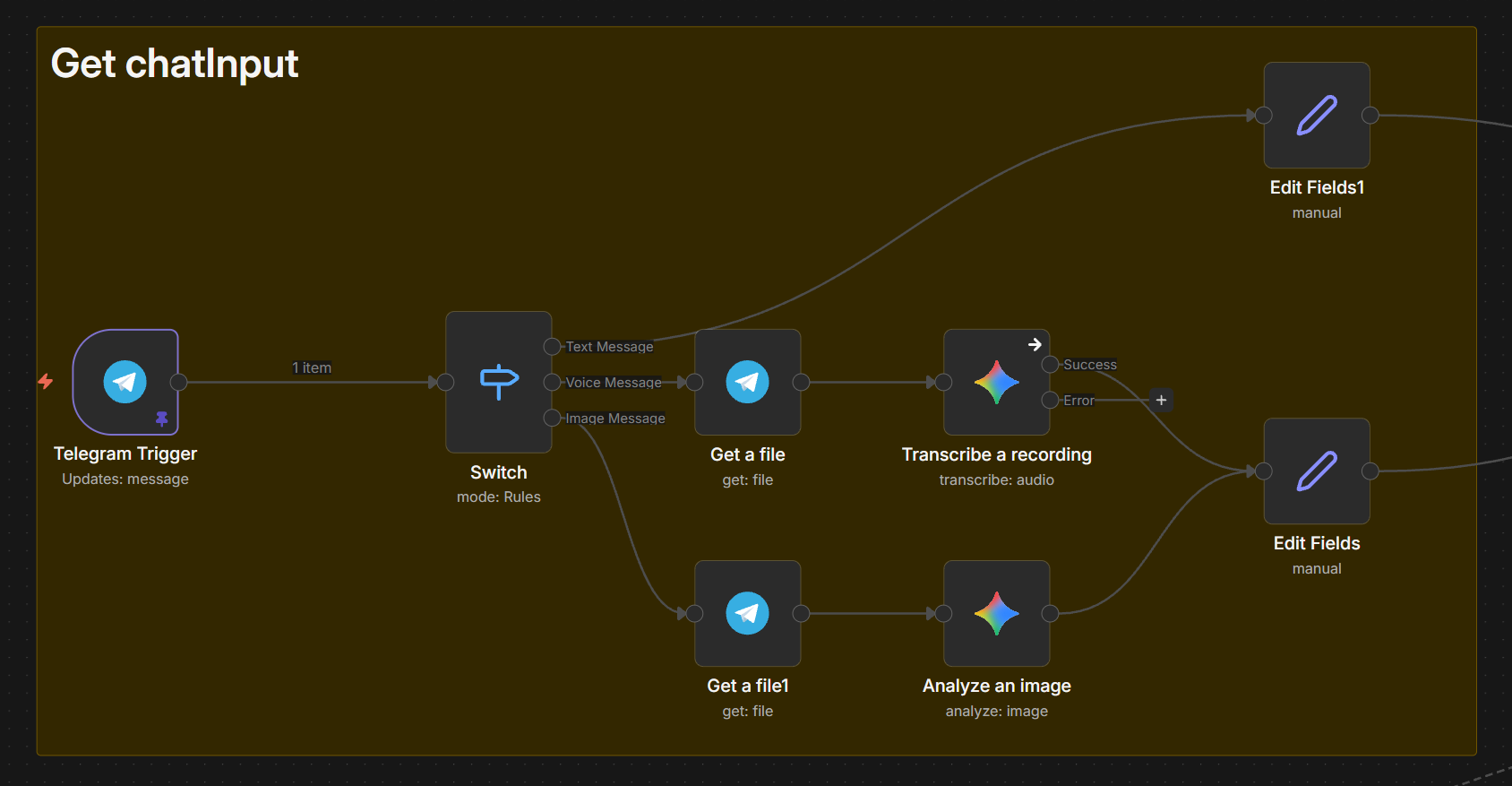Select the Transcribe a recording Gemini node
The width and height of the screenshot is (1512, 786).
pyautogui.click(x=996, y=382)
